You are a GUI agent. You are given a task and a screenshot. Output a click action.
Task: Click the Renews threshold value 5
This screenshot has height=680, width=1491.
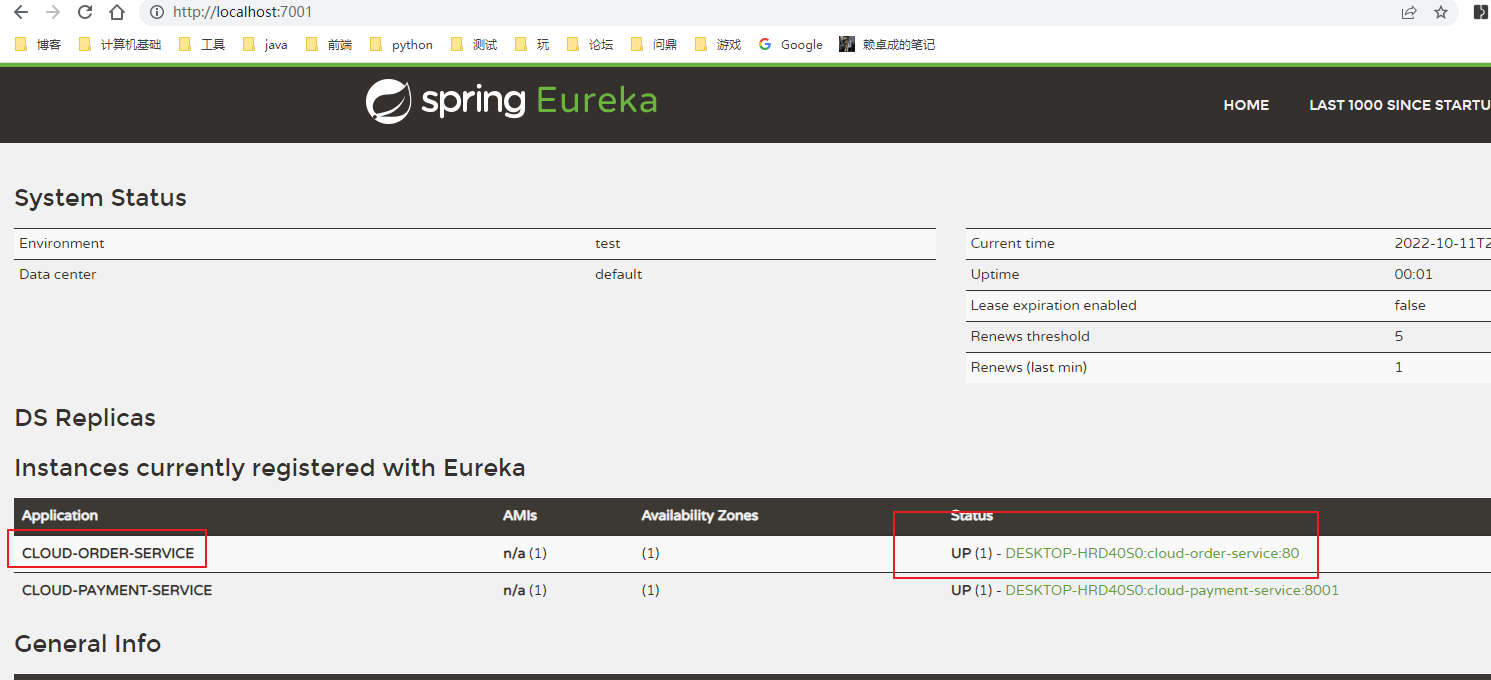click(1399, 336)
